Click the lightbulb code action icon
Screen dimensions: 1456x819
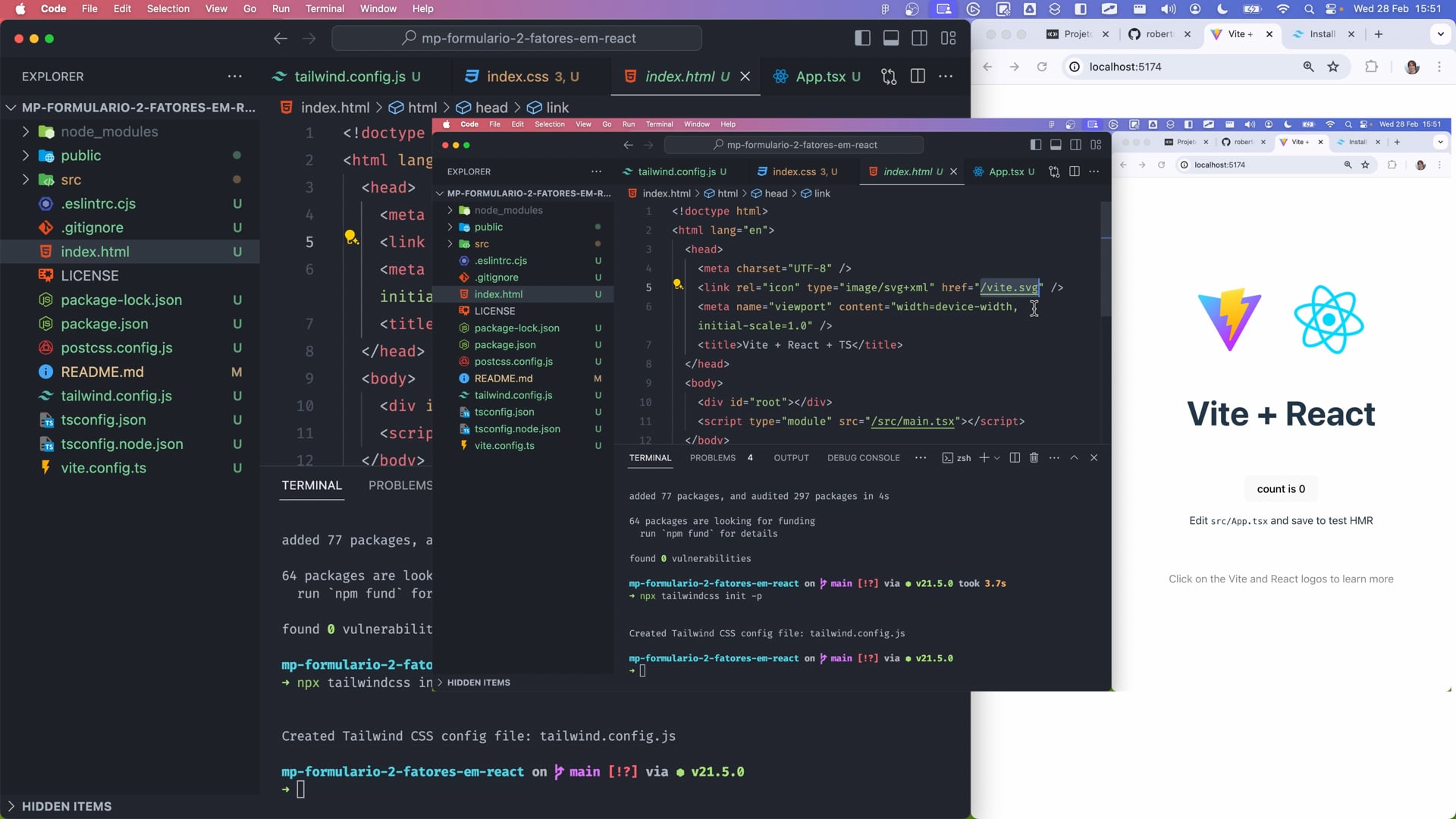click(350, 237)
